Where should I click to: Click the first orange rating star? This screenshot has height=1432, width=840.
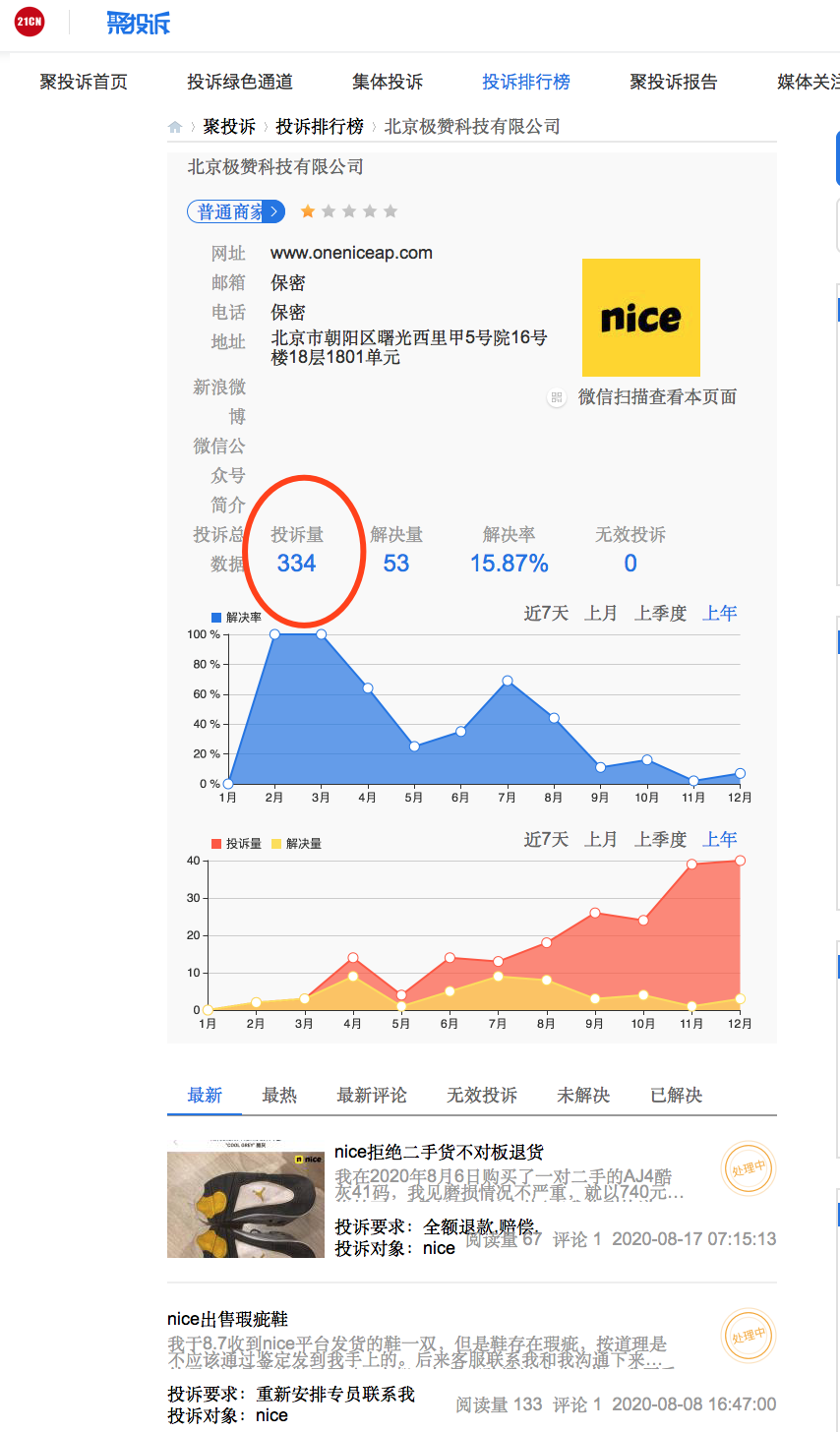coord(308,211)
